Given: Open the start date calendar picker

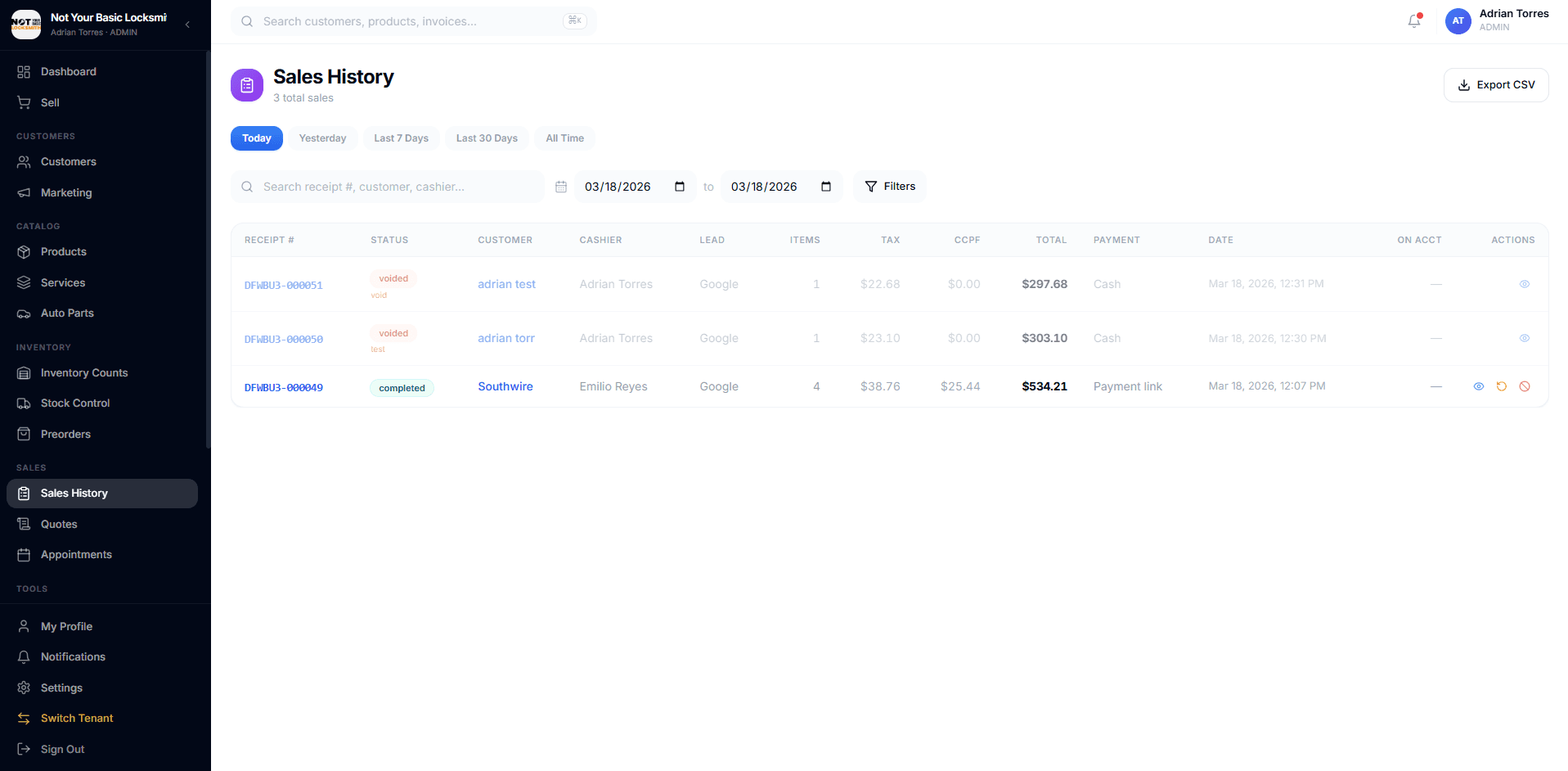Looking at the screenshot, I should pyautogui.click(x=679, y=187).
